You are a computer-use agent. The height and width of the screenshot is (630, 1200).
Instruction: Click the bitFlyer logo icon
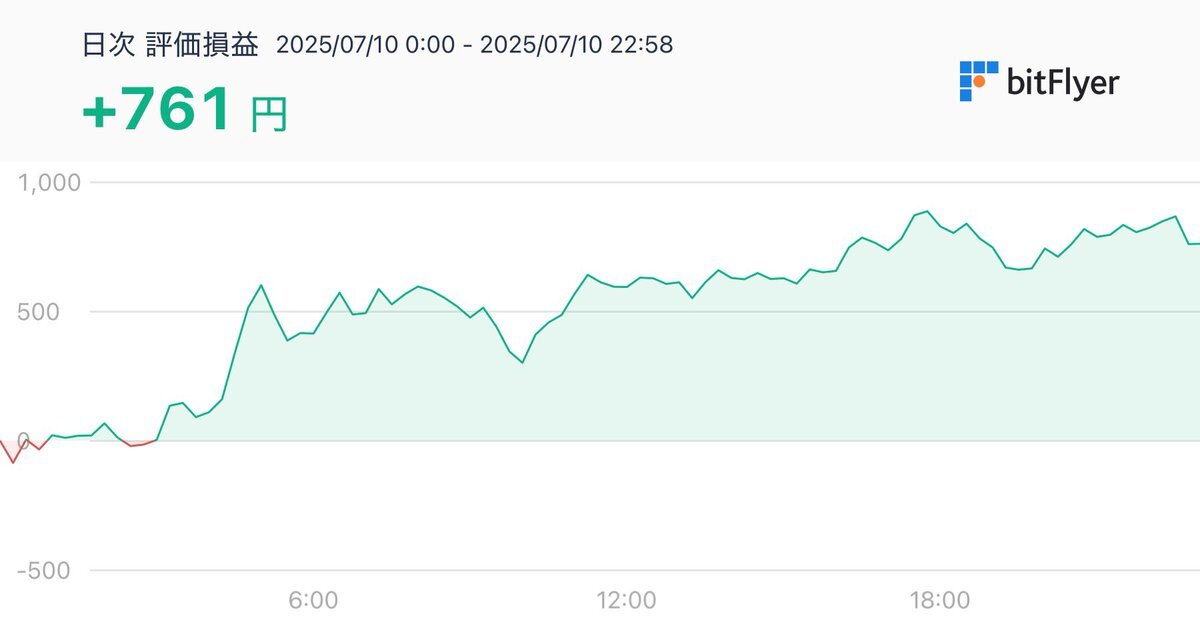tap(979, 81)
